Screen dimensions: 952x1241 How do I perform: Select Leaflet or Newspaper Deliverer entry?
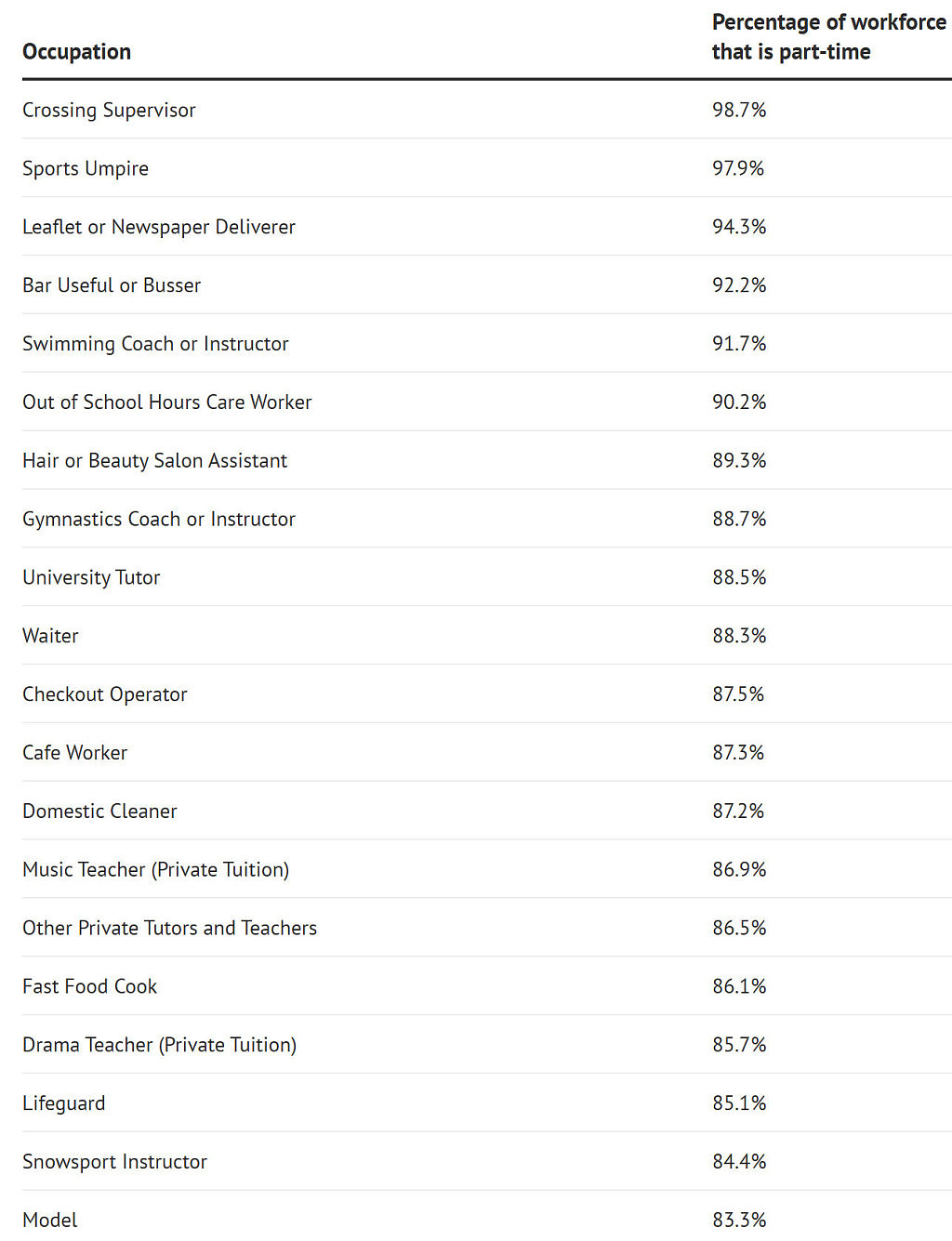click(159, 228)
